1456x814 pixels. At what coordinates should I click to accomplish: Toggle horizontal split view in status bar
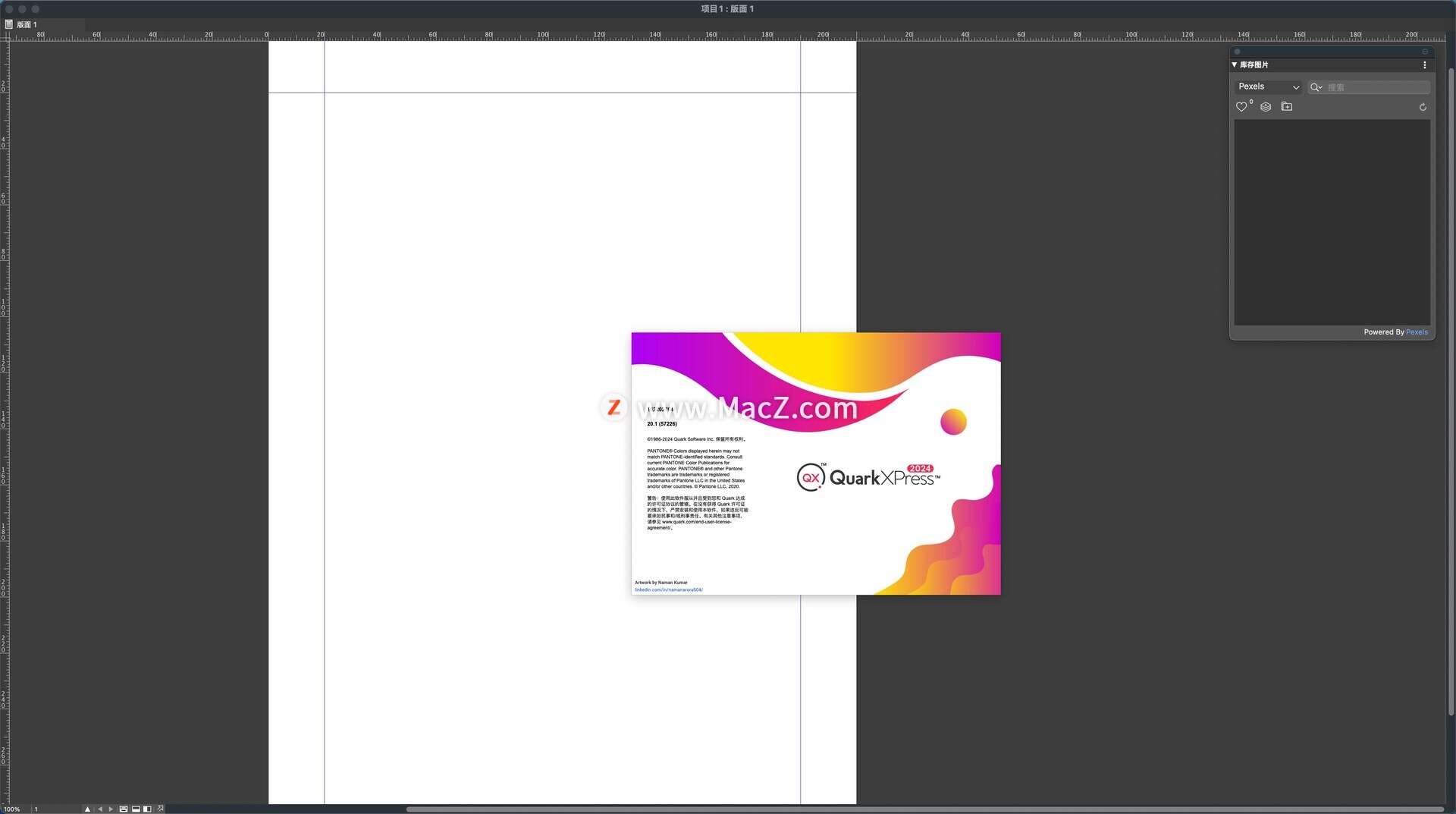[x=136, y=809]
